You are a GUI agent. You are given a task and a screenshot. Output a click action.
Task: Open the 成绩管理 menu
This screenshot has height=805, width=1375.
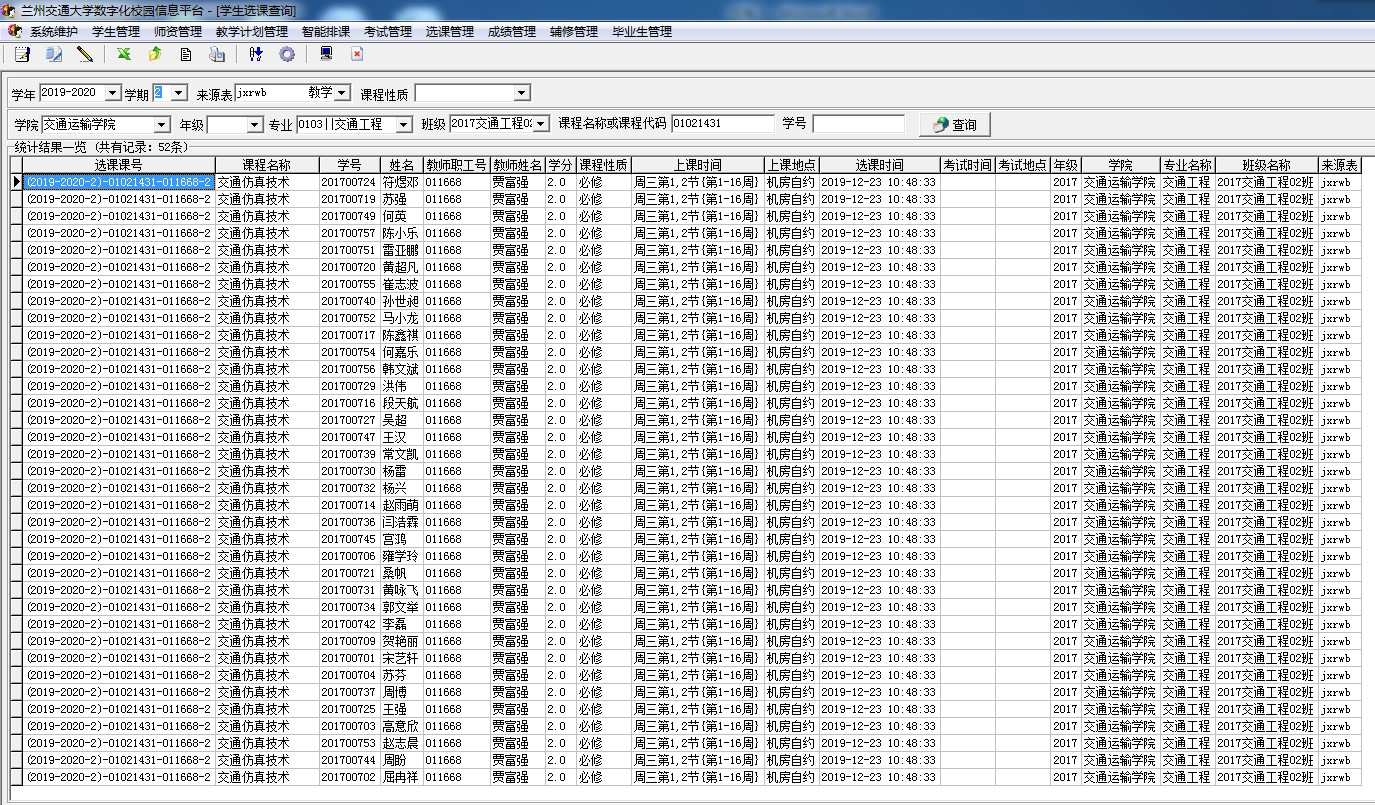(511, 32)
